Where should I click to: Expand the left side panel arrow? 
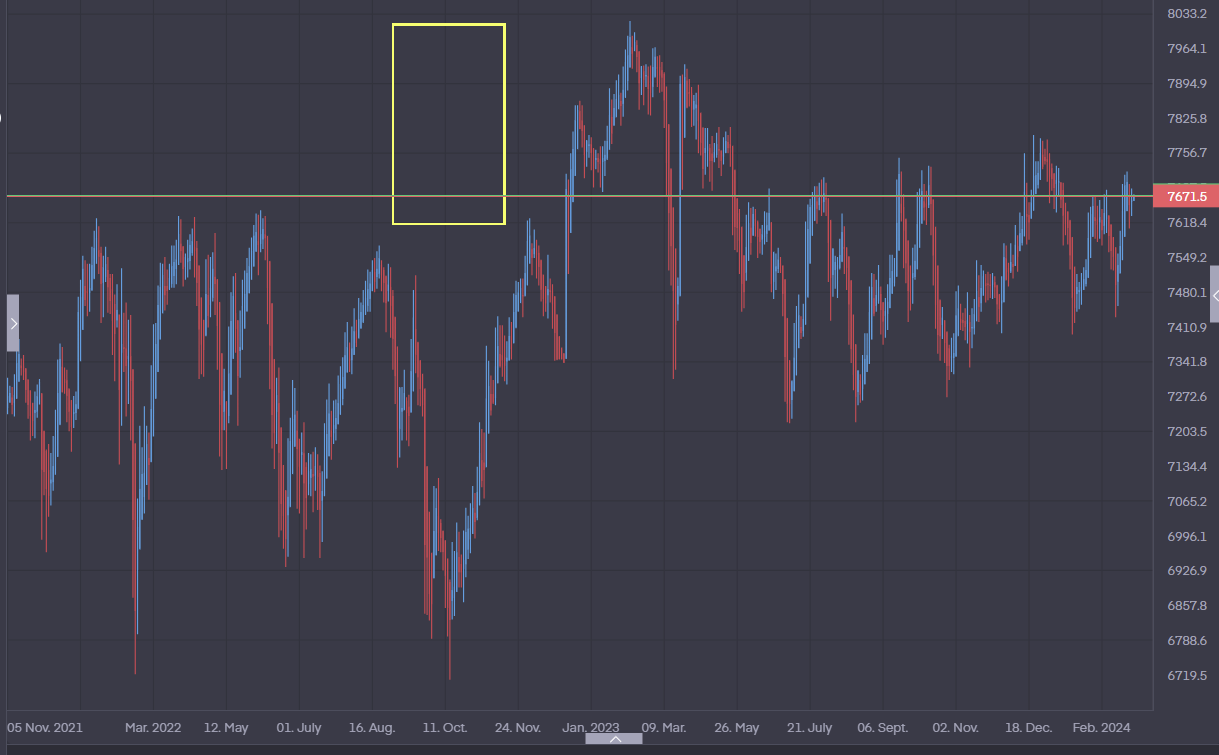click(13, 323)
